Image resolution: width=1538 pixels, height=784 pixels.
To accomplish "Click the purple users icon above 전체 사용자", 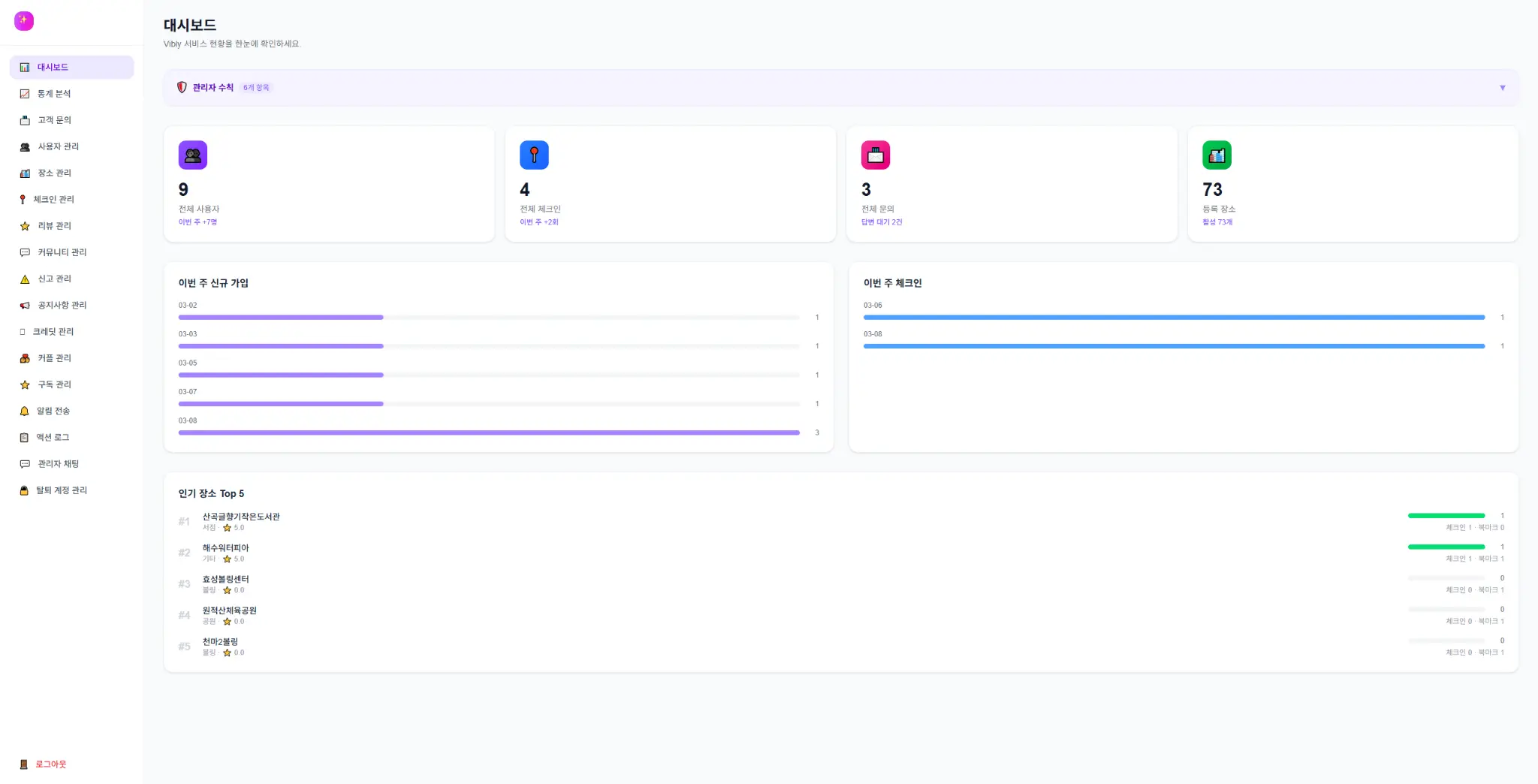I will pos(193,155).
